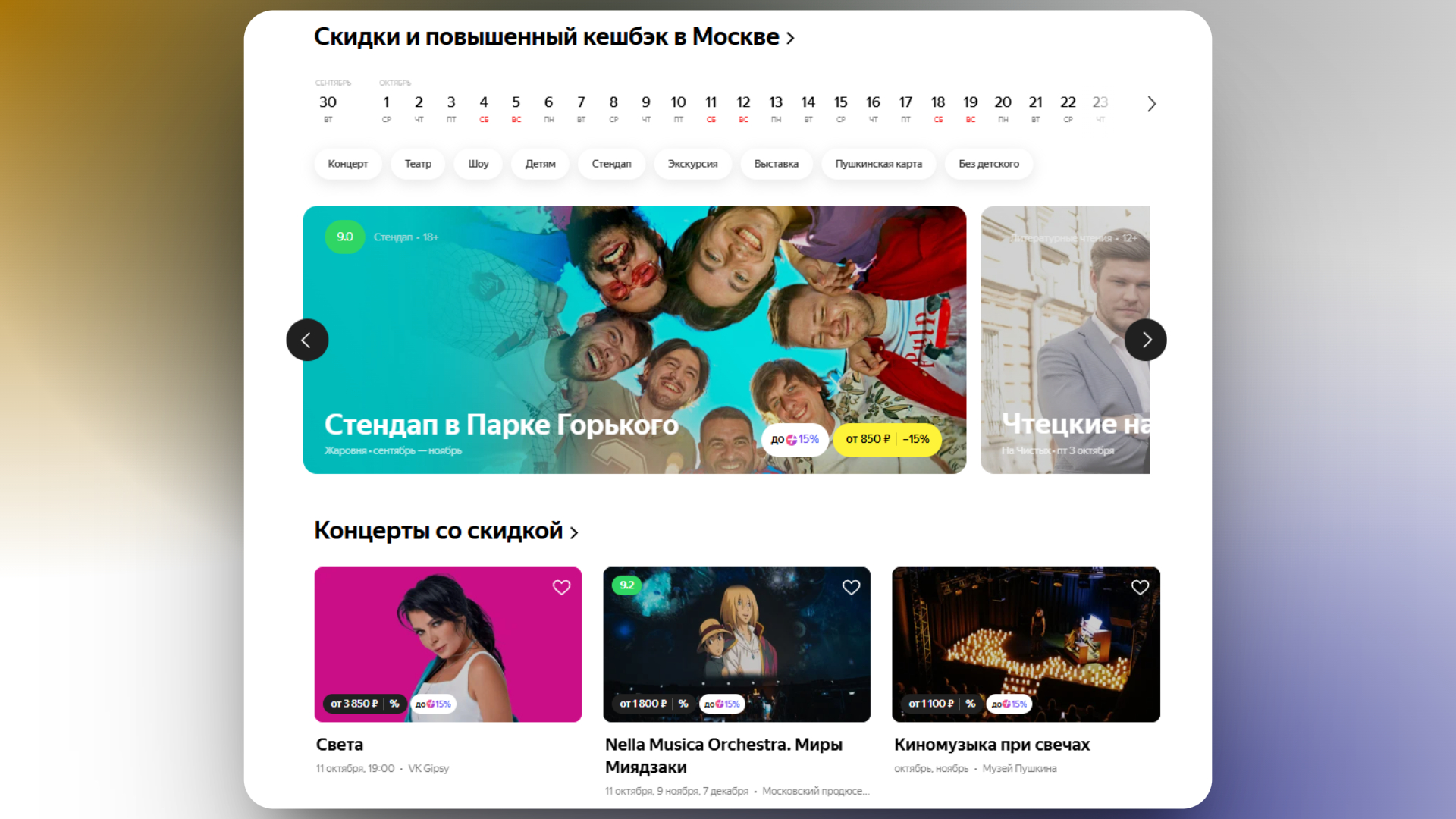Click the до 15% cashback badge on banner

point(795,439)
